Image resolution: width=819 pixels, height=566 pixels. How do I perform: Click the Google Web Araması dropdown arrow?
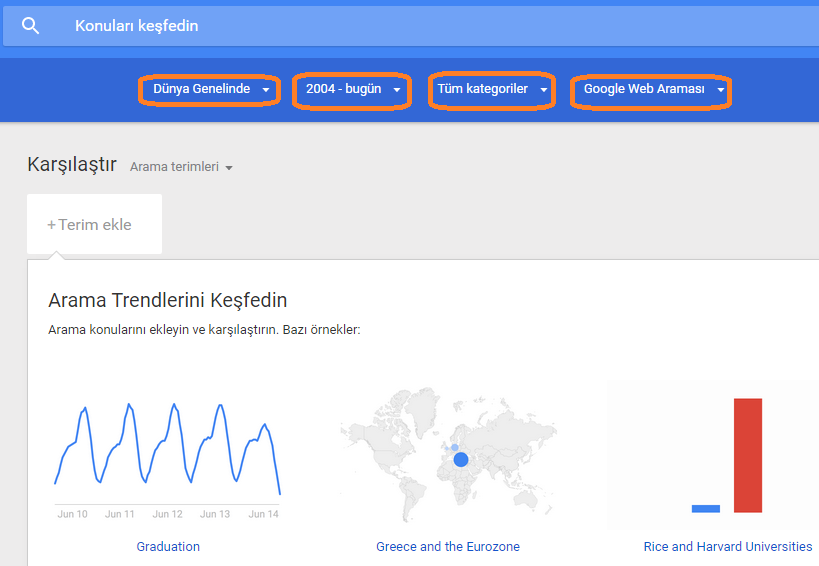pos(721,90)
